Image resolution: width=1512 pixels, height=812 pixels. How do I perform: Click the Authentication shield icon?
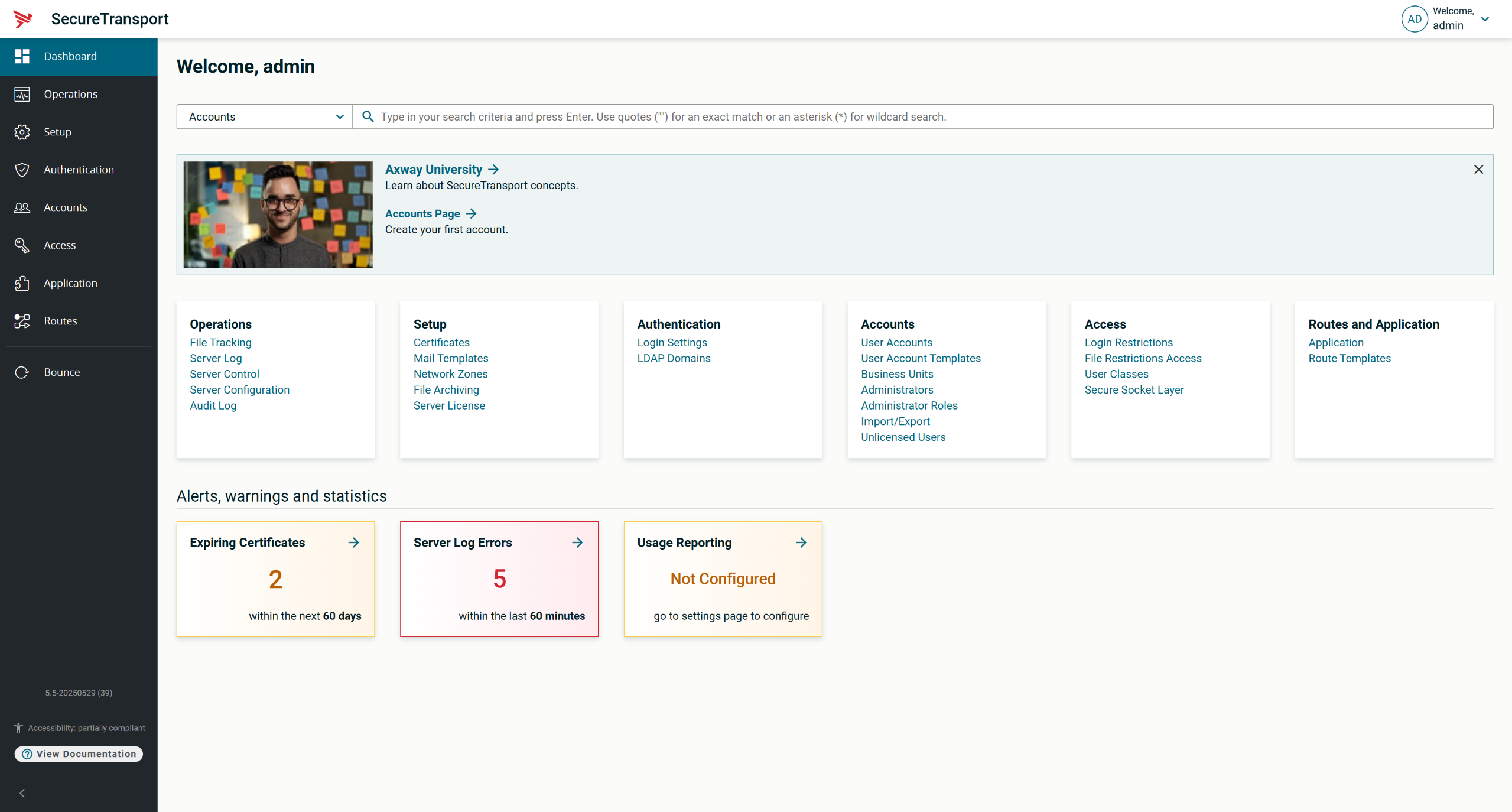click(22, 170)
